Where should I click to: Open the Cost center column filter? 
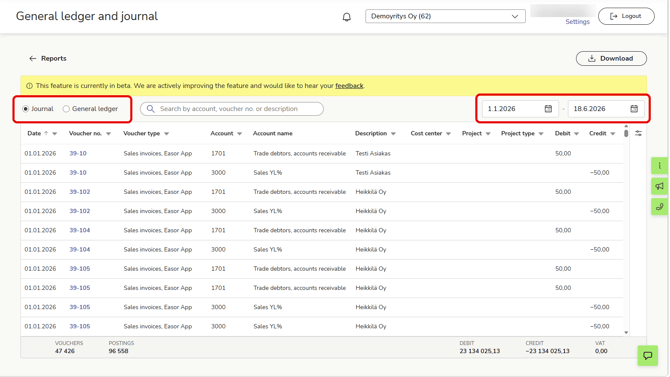tap(448, 134)
